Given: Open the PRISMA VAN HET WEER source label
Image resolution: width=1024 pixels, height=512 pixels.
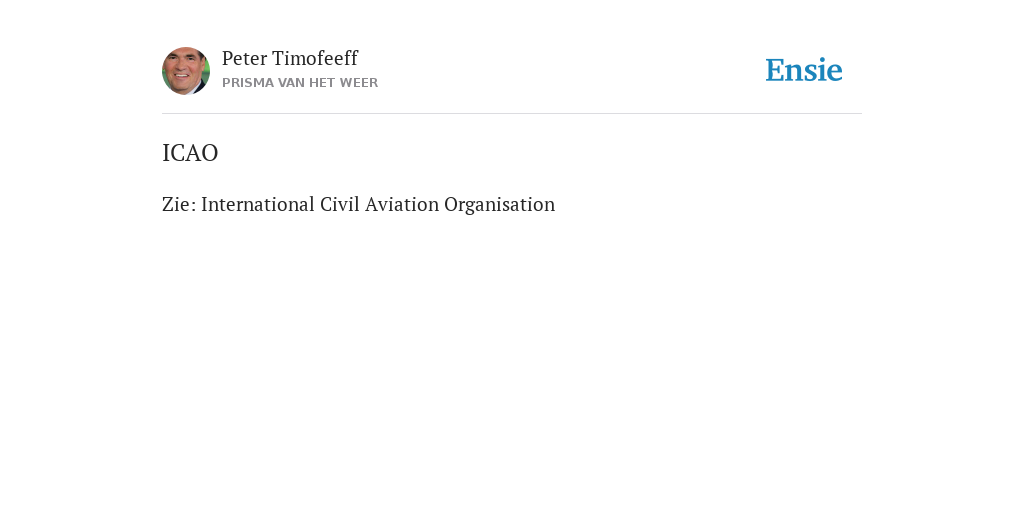Looking at the screenshot, I should pos(300,83).
